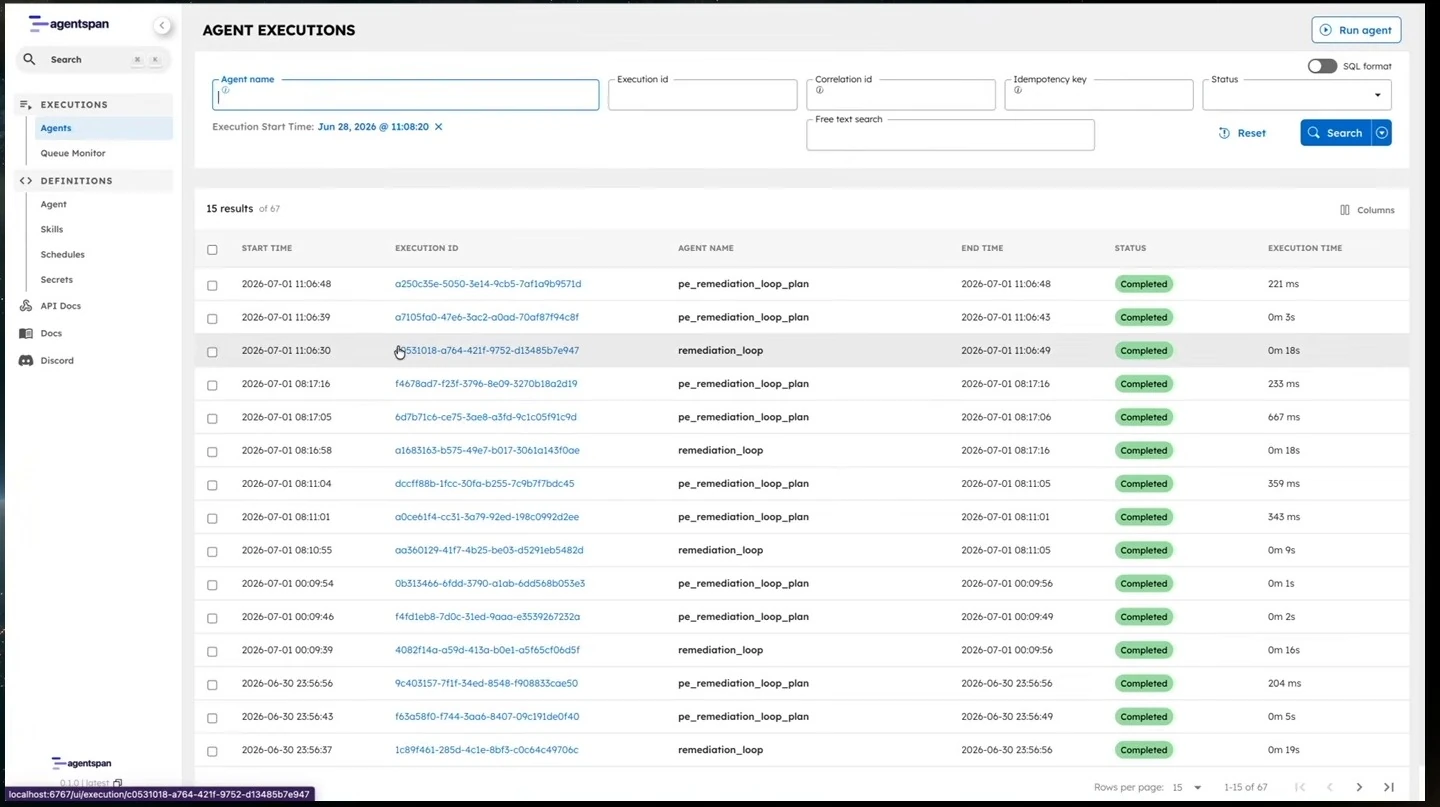Open the Columns chooser
The image size is (1440, 807).
click(1367, 210)
